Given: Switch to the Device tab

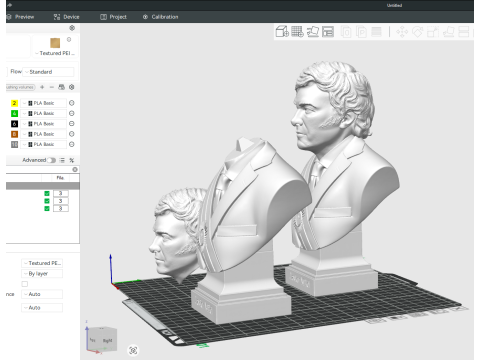Looking at the screenshot, I should pyautogui.click(x=67, y=17).
